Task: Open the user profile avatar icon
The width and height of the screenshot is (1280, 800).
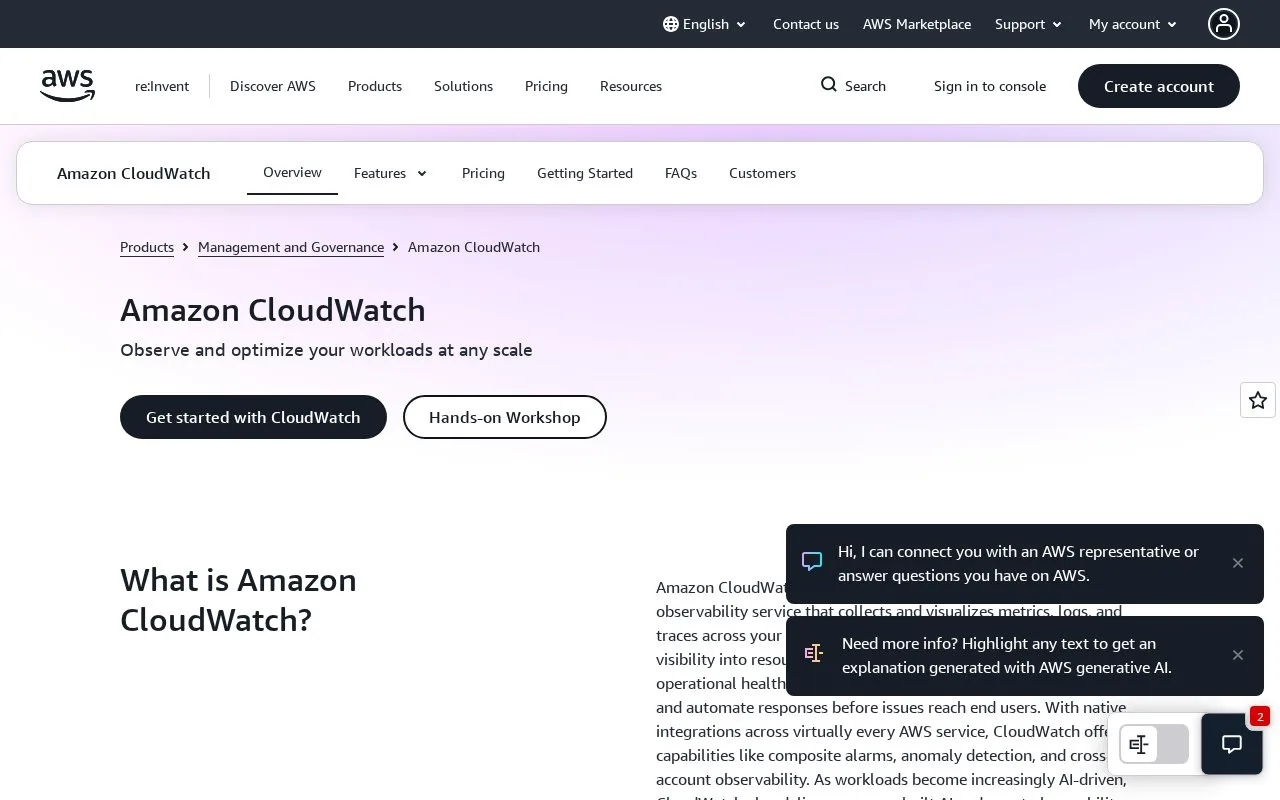Action: click(1223, 24)
